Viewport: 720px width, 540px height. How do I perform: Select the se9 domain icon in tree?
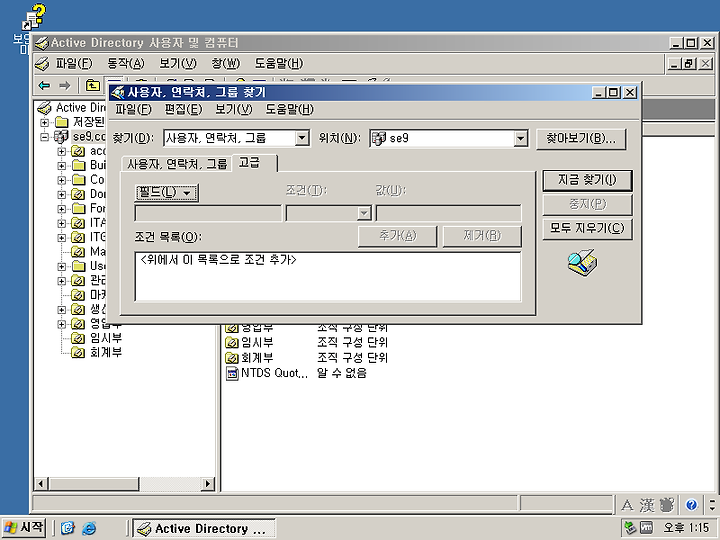61,136
